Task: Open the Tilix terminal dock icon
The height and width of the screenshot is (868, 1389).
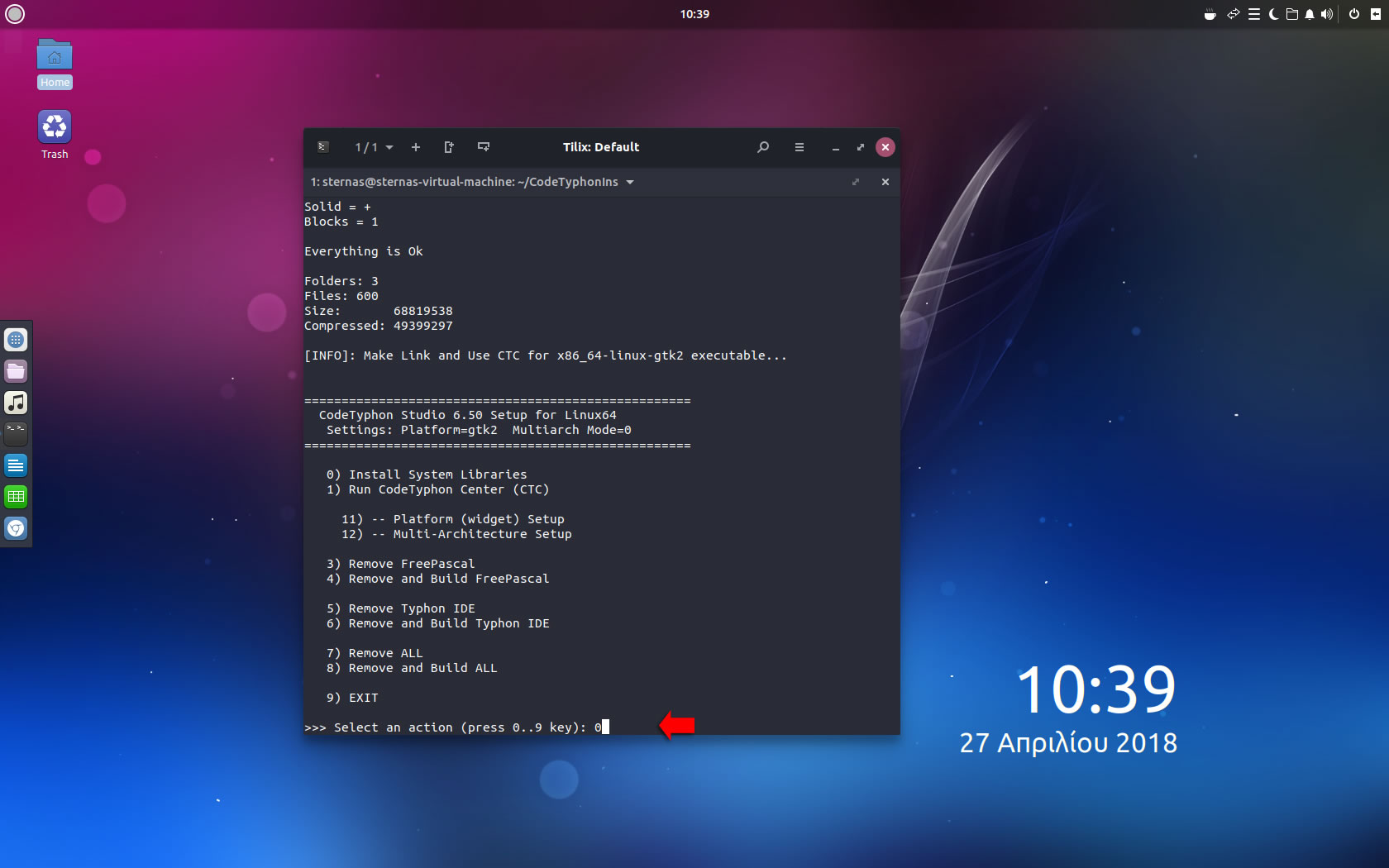Action: click(x=16, y=434)
